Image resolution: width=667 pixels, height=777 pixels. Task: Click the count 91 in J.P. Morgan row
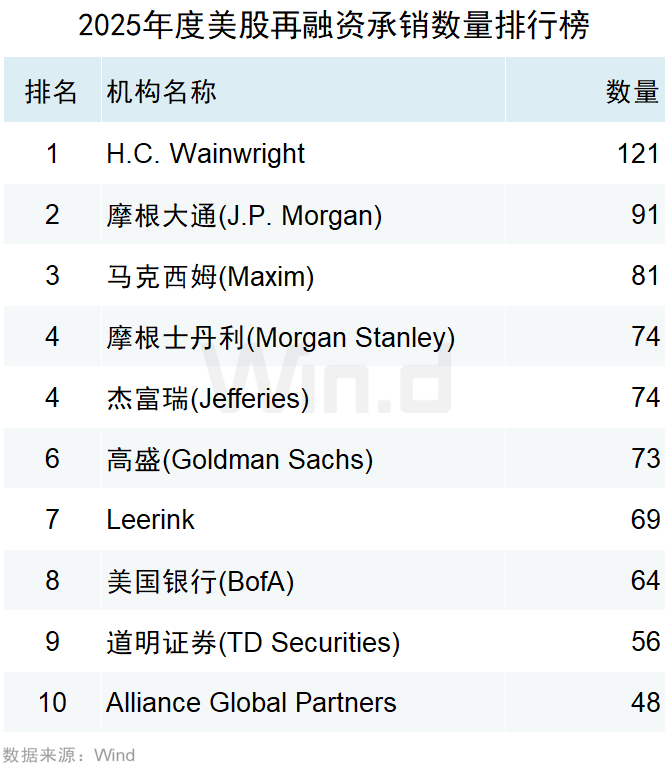[x=645, y=215]
